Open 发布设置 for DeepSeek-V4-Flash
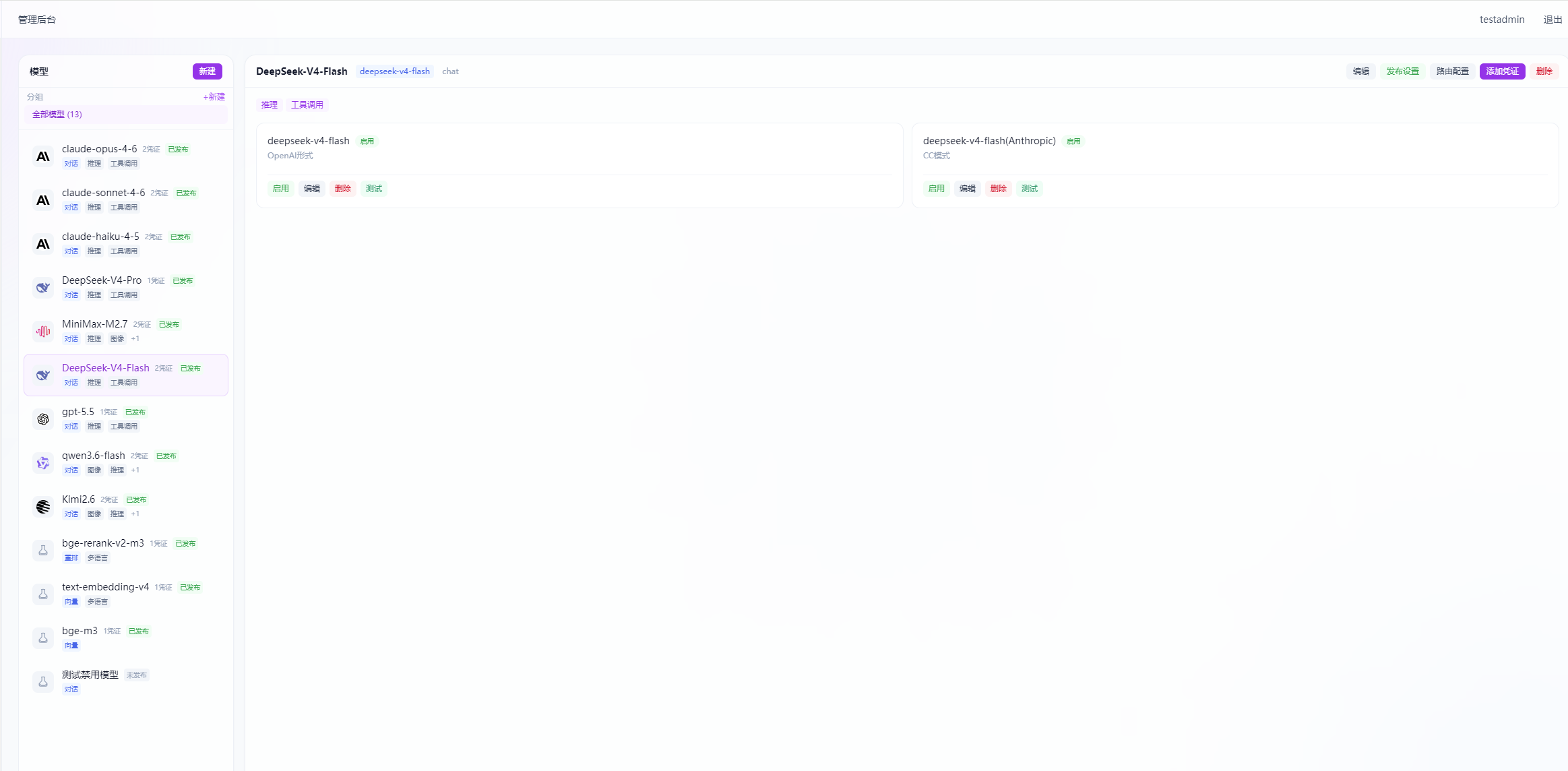The image size is (1568, 771). coord(1403,71)
